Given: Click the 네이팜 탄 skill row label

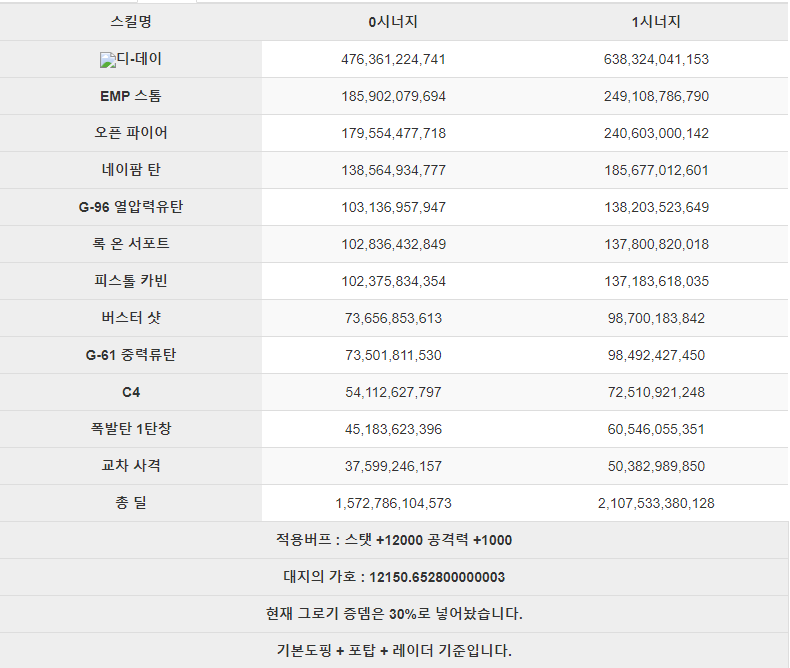Looking at the screenshot, I should (x=131, y=170).
